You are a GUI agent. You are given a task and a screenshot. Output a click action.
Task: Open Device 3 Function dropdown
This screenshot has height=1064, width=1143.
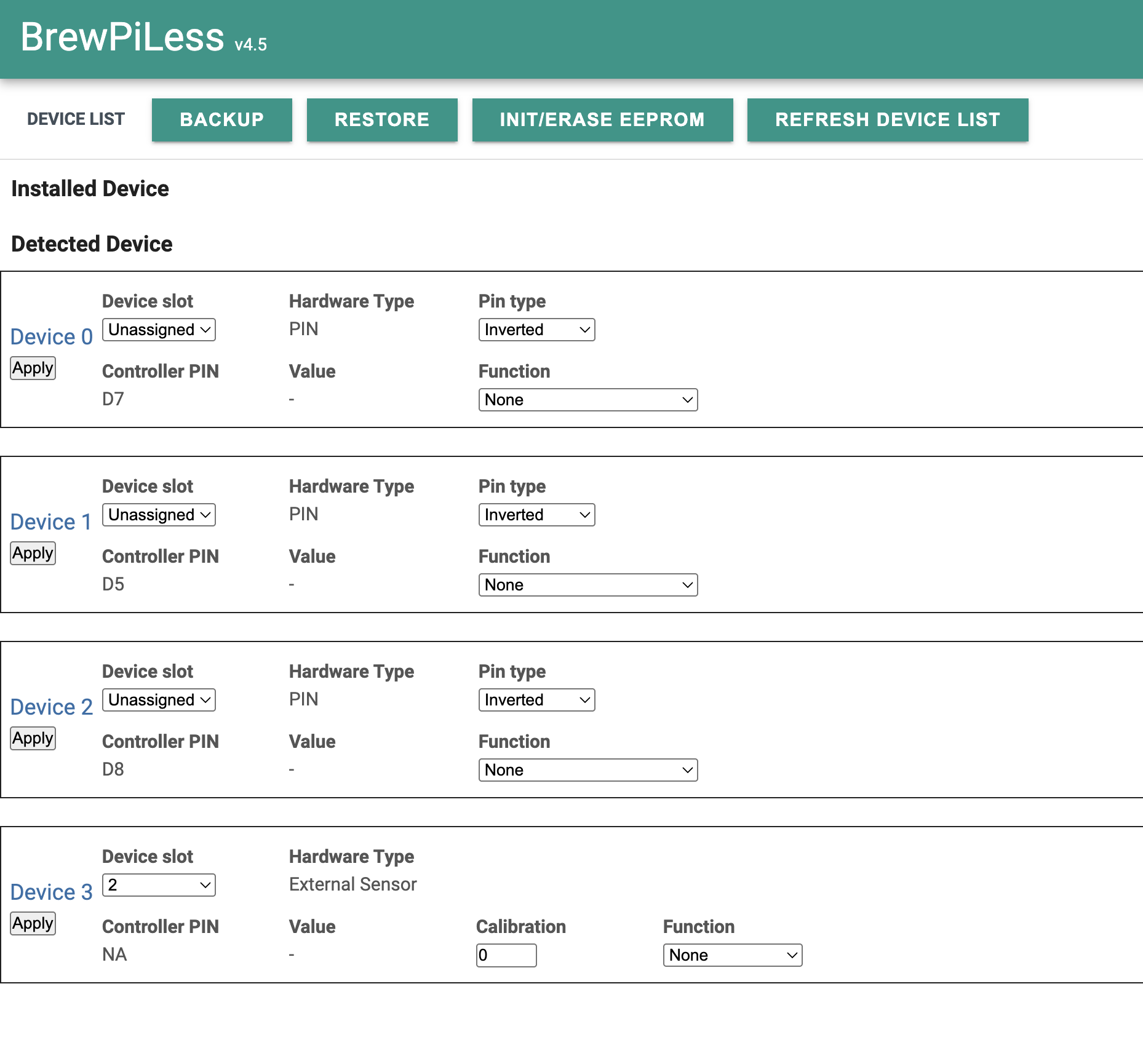(733, 955)
